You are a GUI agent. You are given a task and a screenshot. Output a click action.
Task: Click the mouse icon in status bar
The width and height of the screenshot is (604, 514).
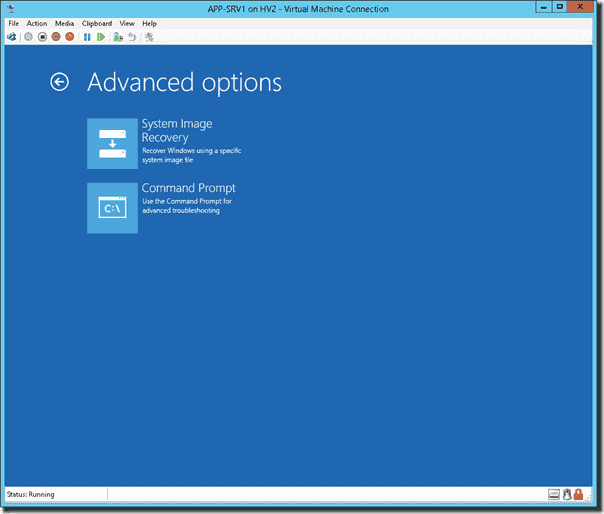567,494
